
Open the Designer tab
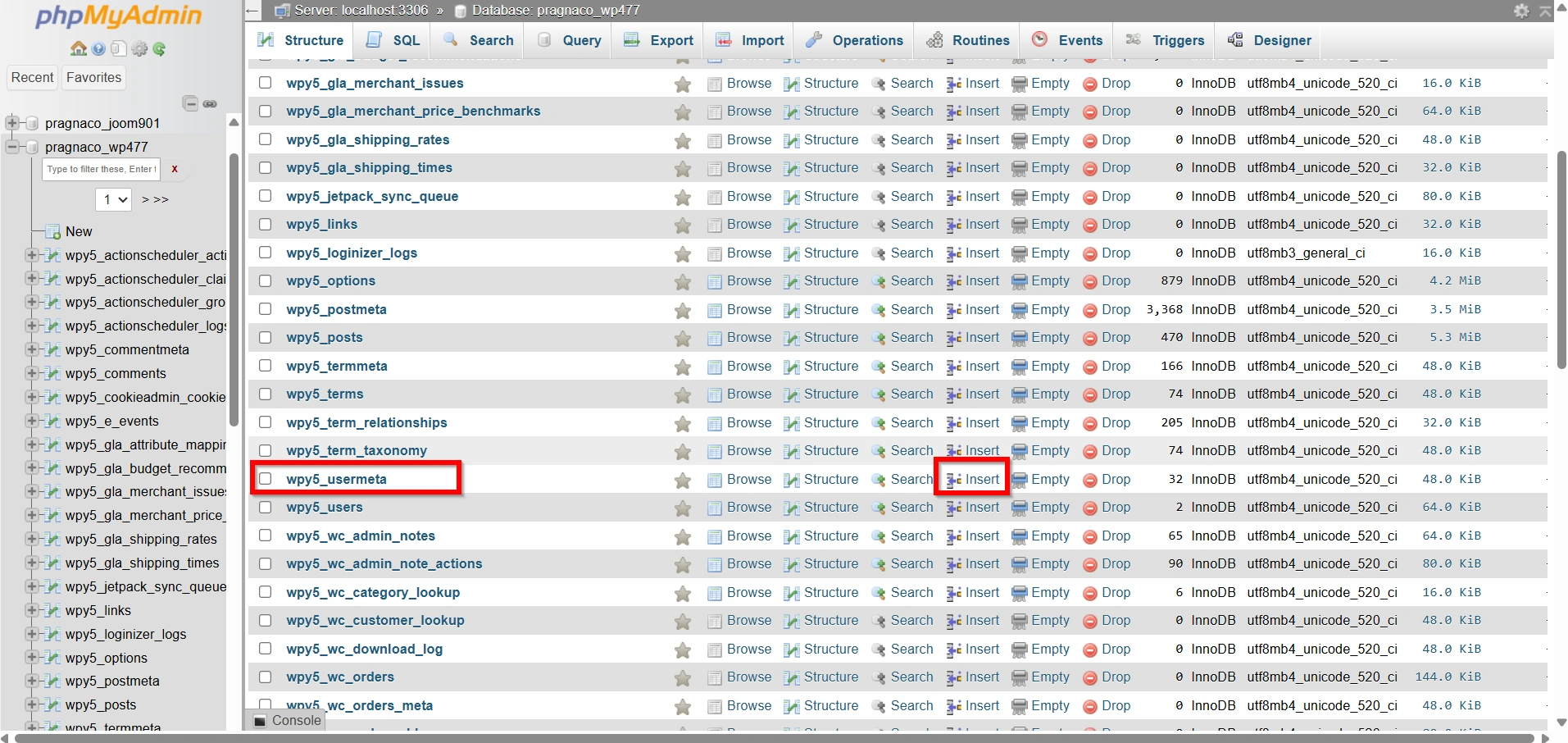[x=1270, y=40]
